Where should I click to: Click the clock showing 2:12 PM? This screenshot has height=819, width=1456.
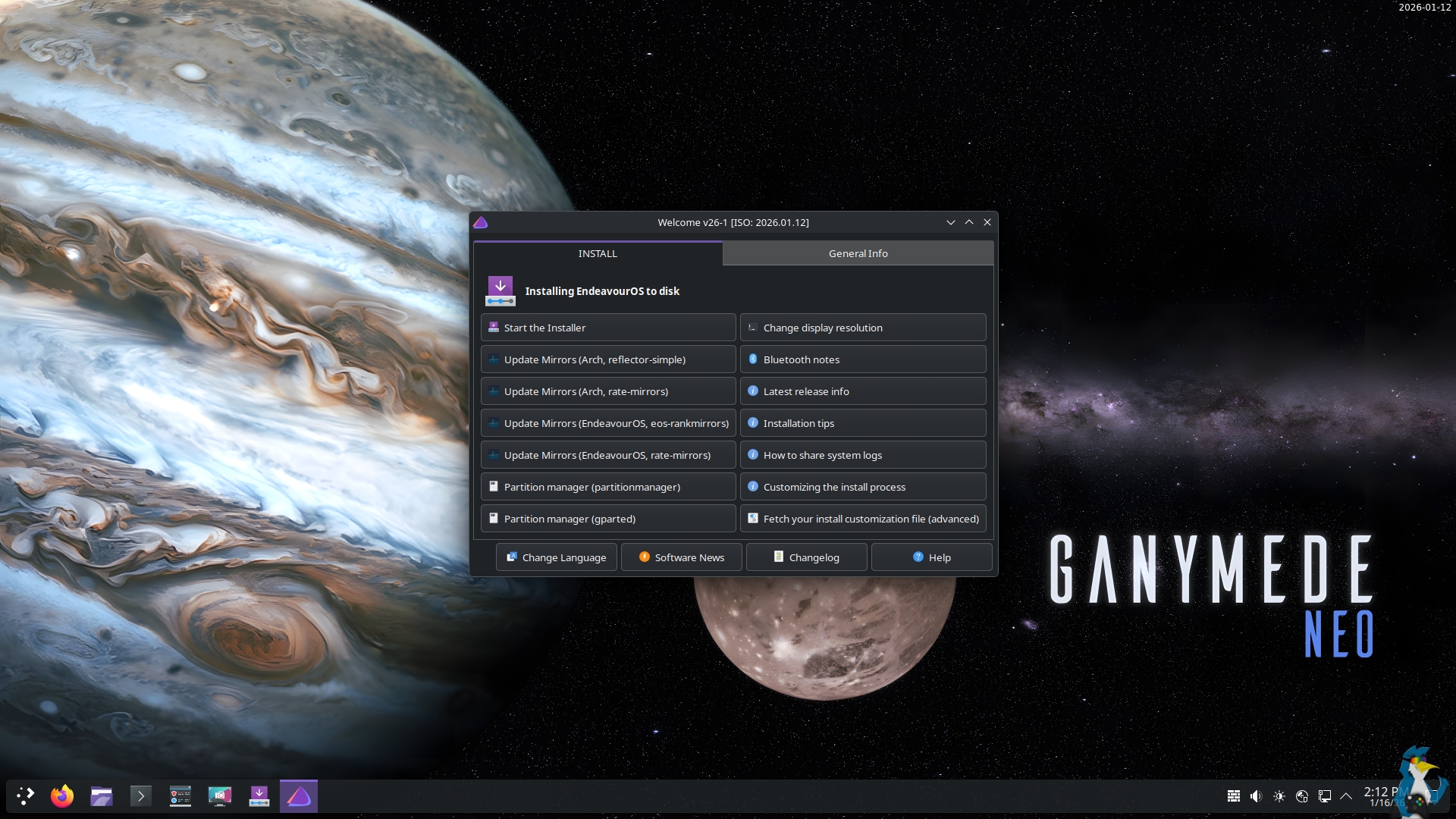pos(1382,795)
